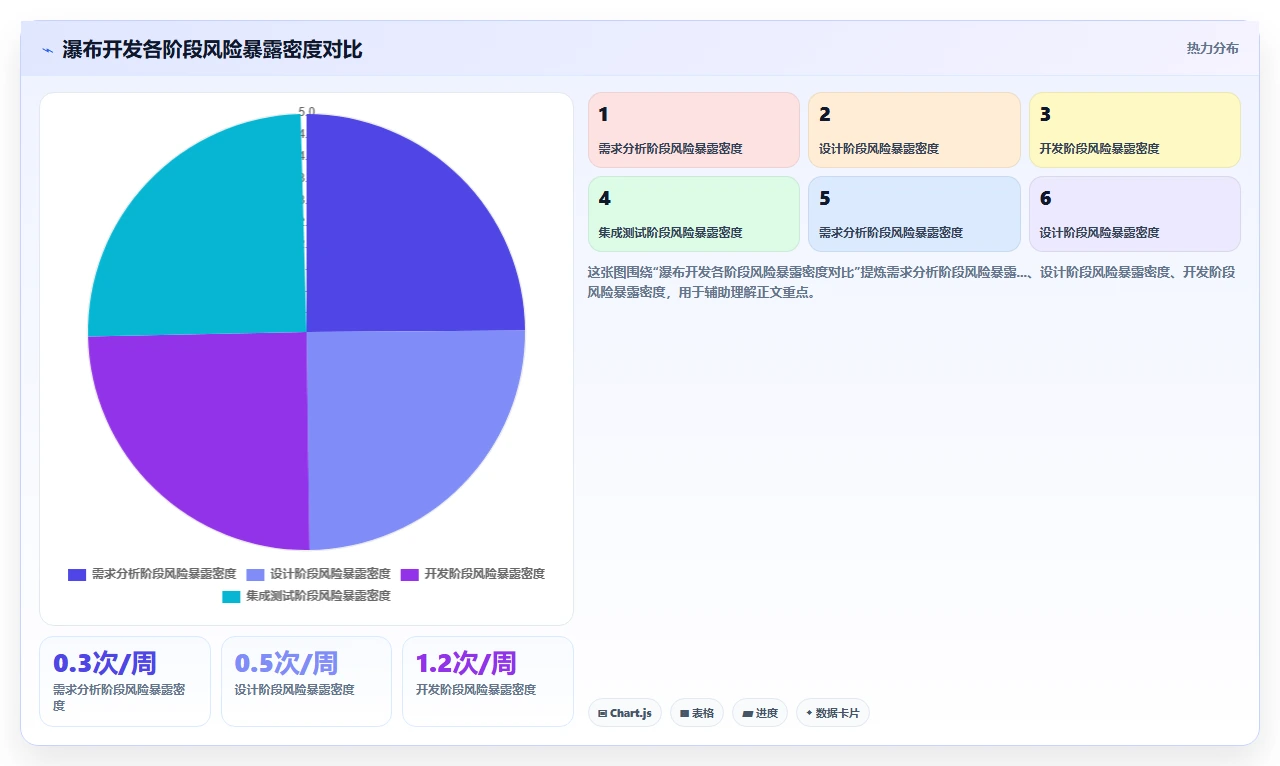Click the 1.2次/周 stat value
Screen dimensions: 1280x766
pyautogui.click(x=467, y=663)
